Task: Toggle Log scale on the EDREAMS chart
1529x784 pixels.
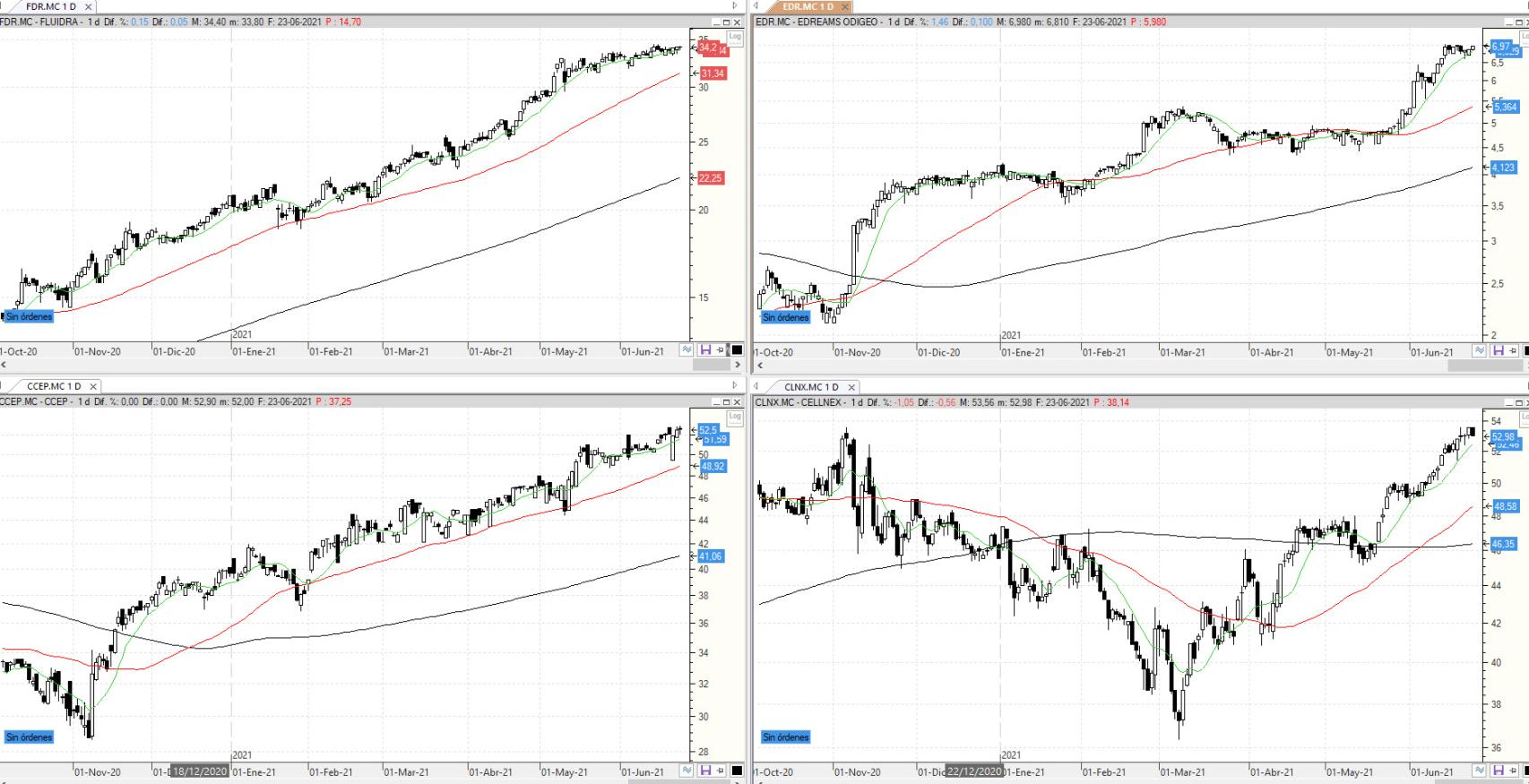Action: (x=1524, y=37)
